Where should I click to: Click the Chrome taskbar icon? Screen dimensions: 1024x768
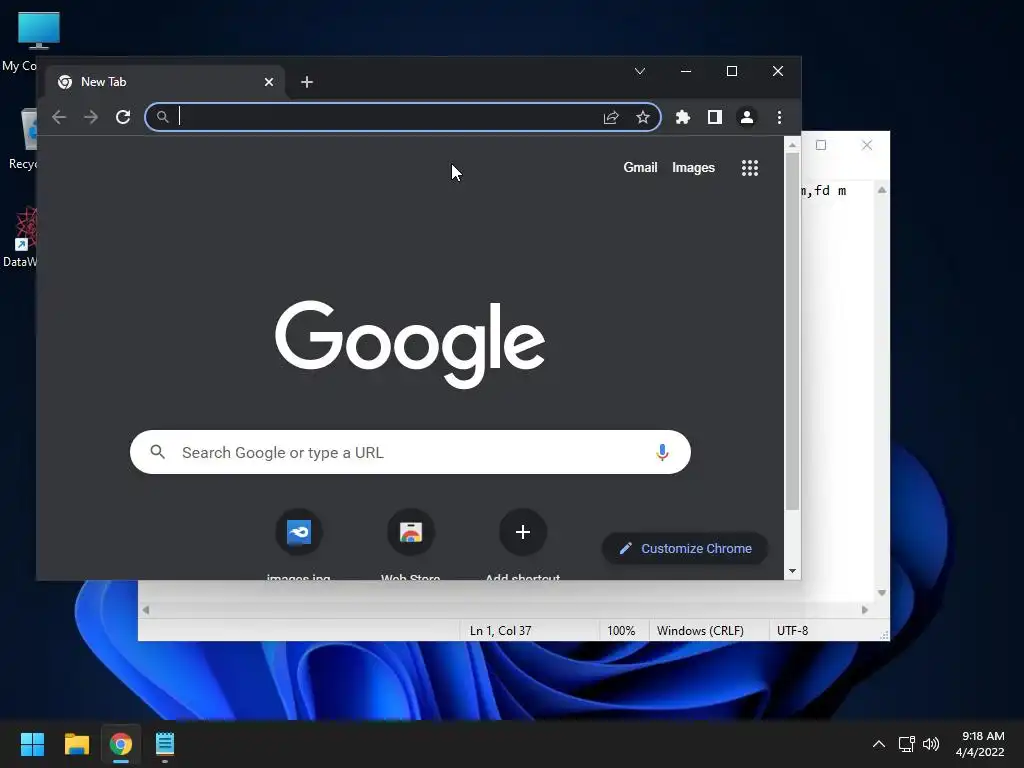point(121,744)
